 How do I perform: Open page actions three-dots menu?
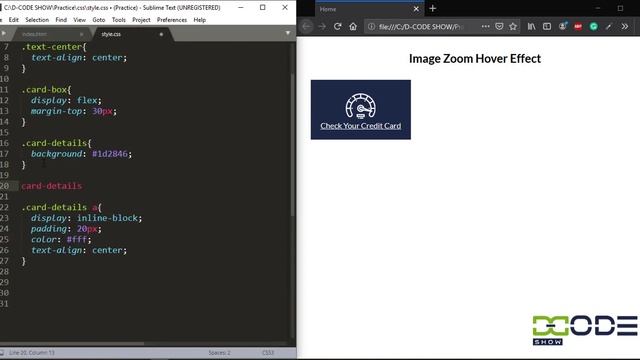[x=485, y=26]
